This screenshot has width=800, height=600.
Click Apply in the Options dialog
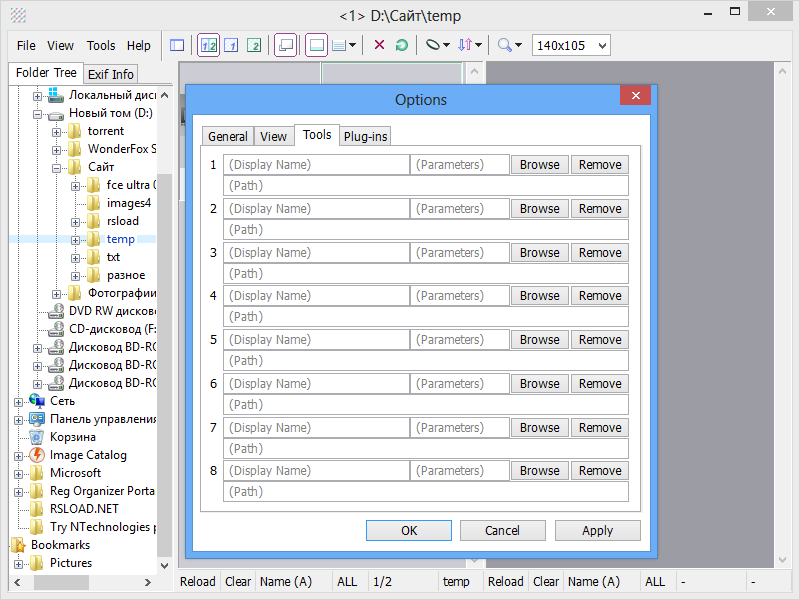coord(597,531)
